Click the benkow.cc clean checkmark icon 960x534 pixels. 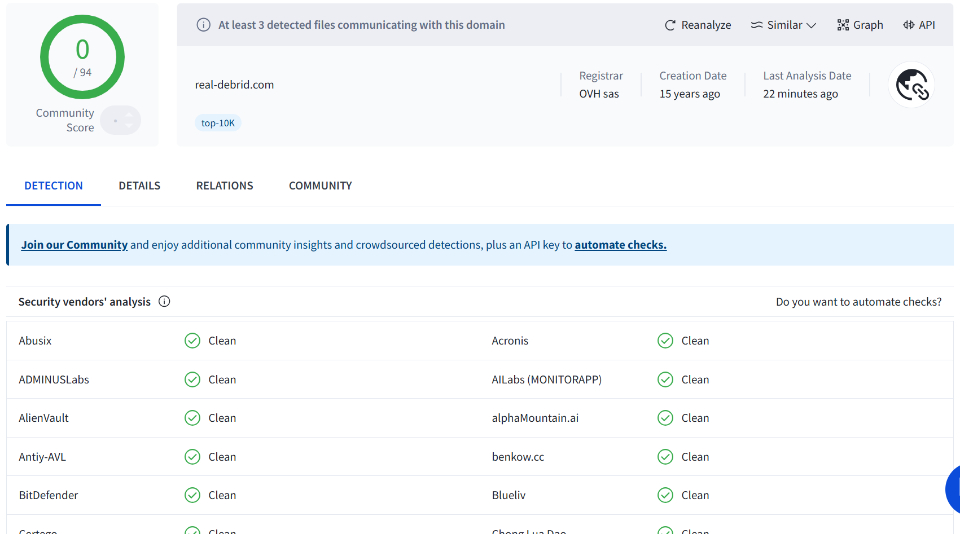[666, 457]
